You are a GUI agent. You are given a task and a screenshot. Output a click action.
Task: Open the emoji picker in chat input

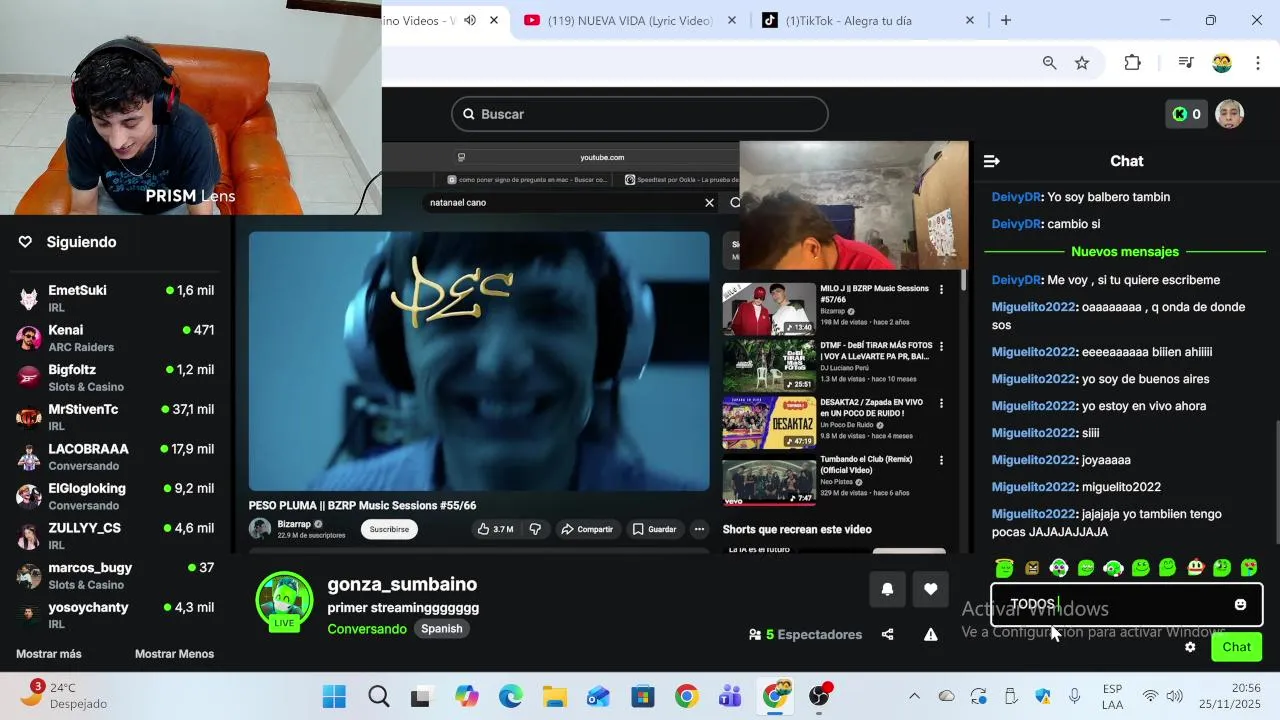click(1240, 604)
